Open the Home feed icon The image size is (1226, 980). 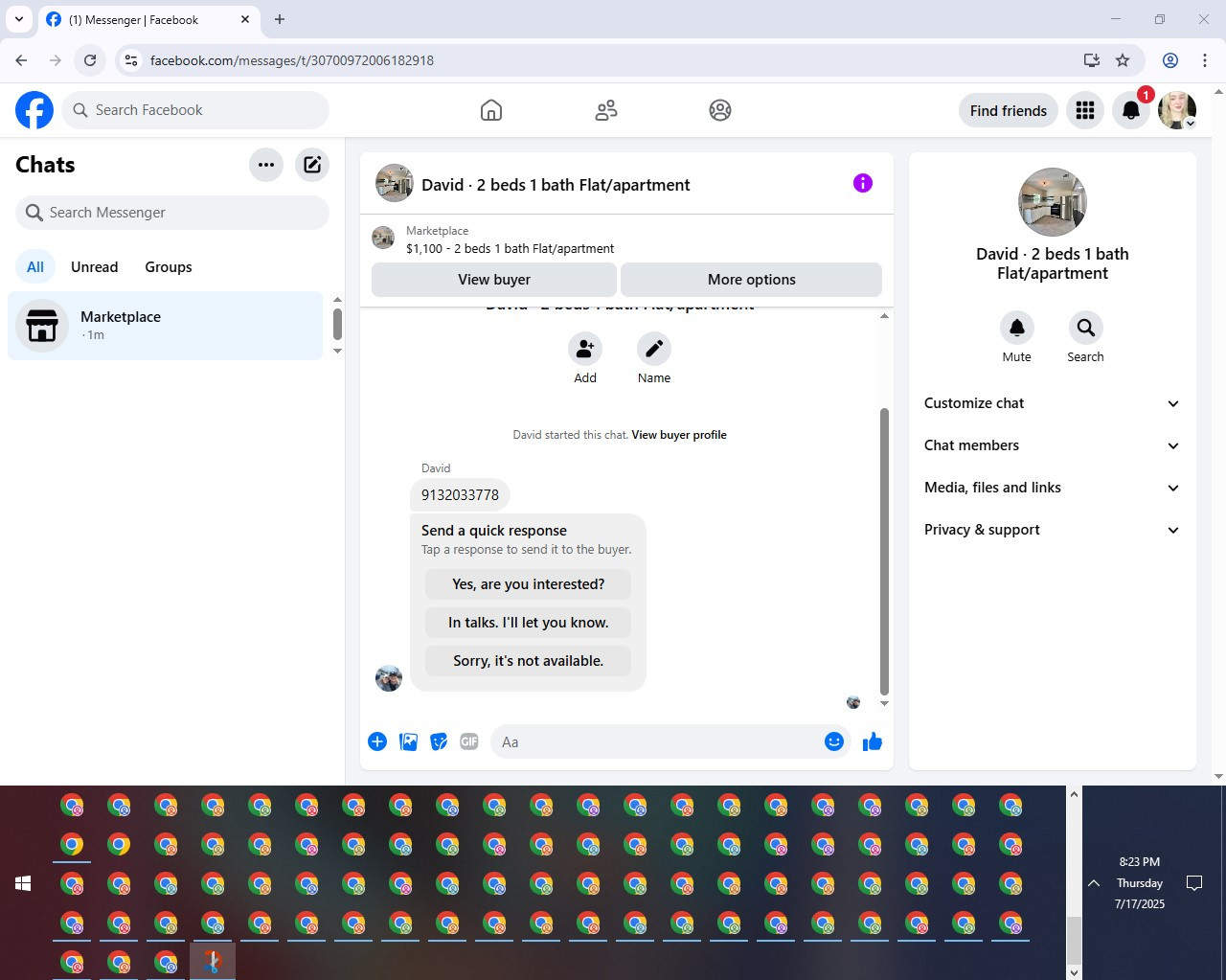coord(491,110)
